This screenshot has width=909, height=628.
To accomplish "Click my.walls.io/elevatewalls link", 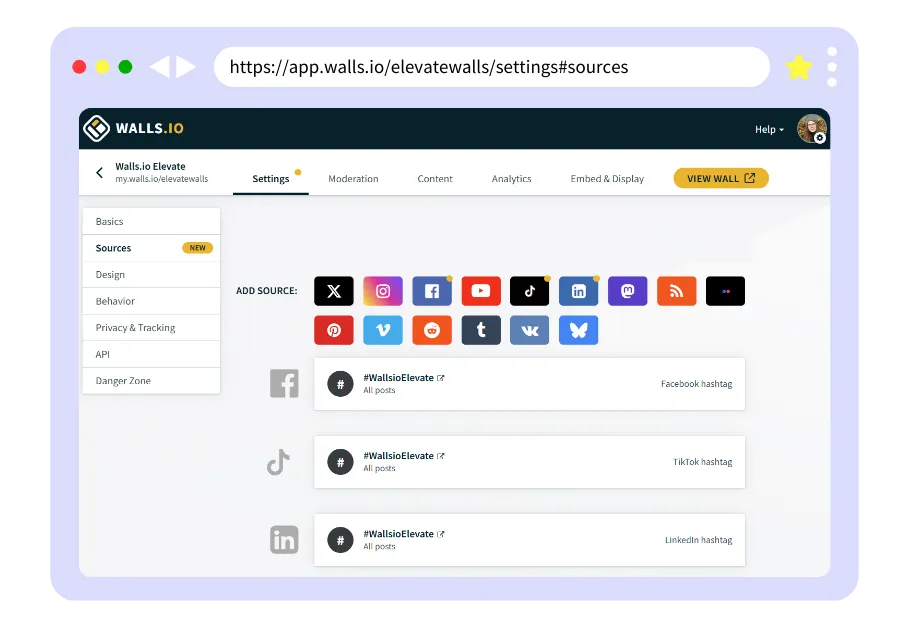I will (x=162, y=179).
